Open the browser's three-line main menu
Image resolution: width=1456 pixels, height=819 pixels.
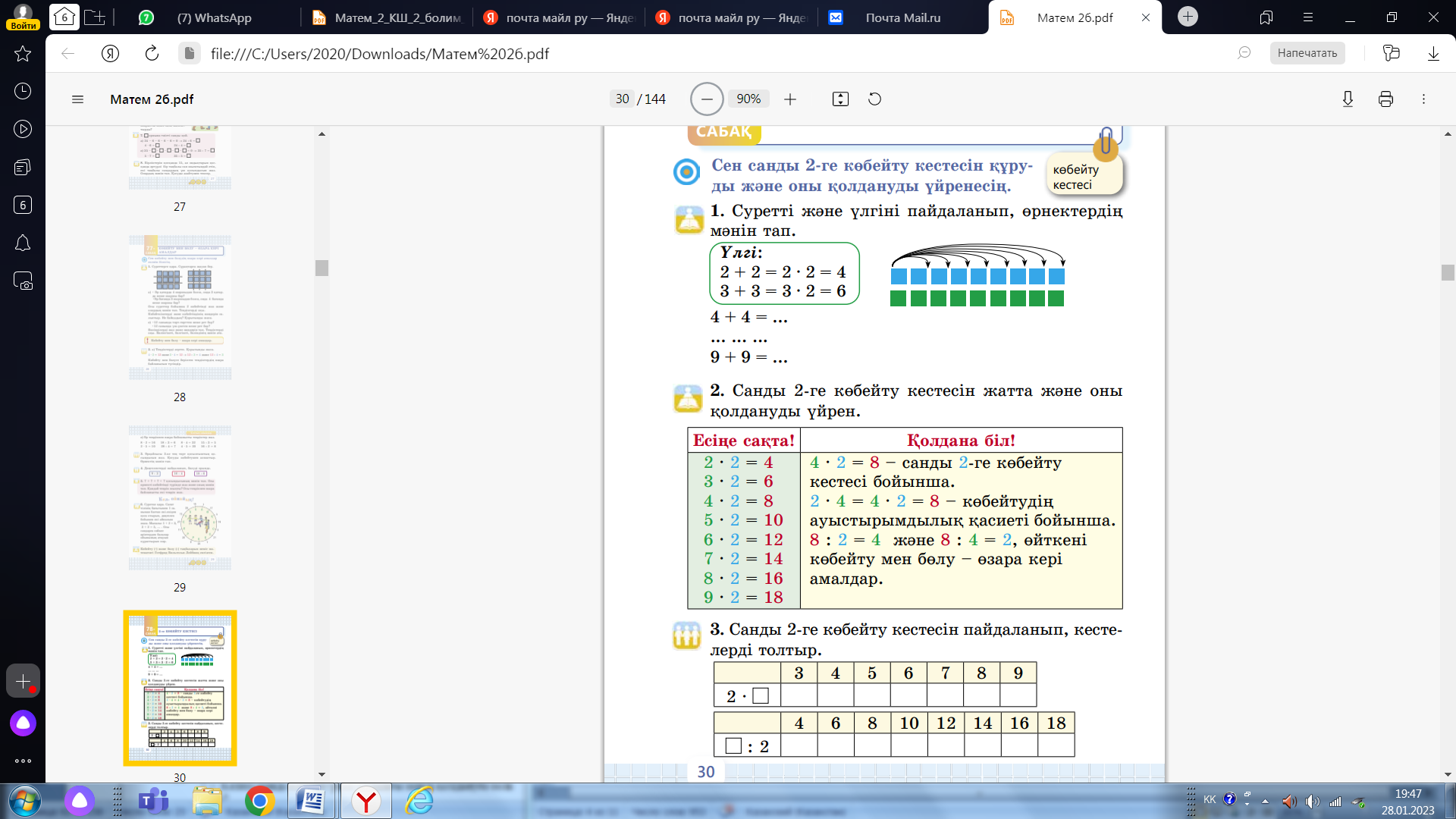pos(1308,17)
